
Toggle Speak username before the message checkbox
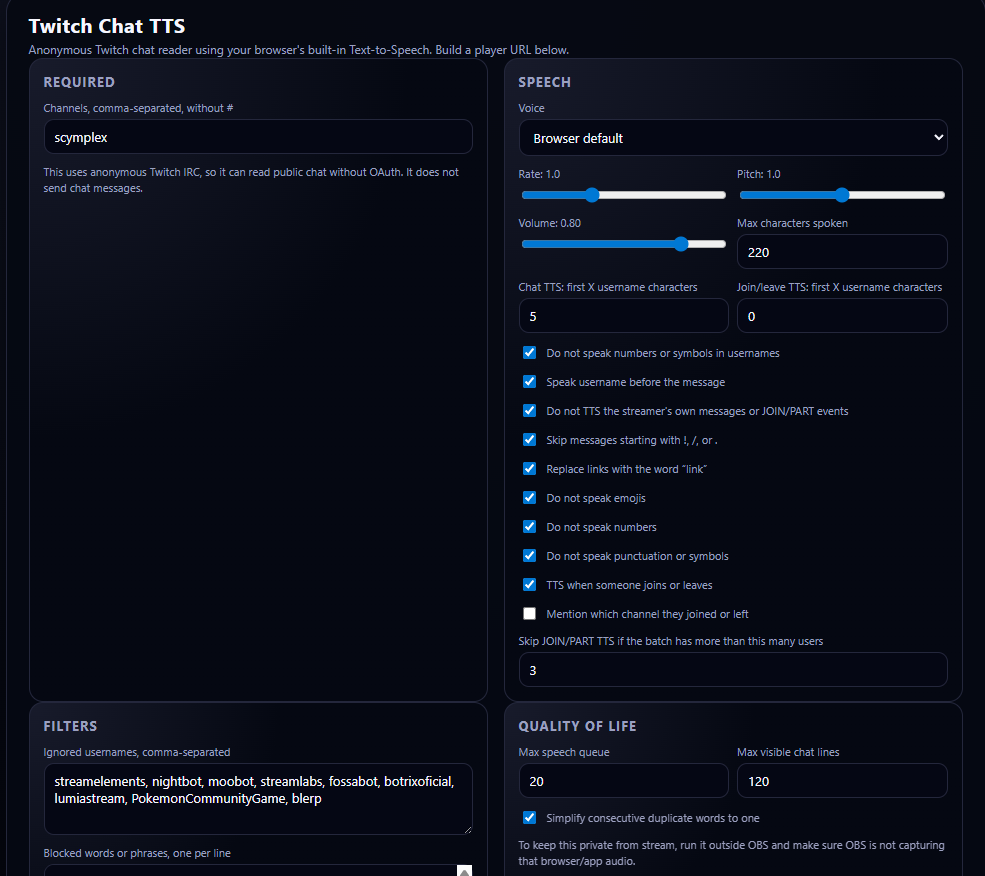coord(530,381)
